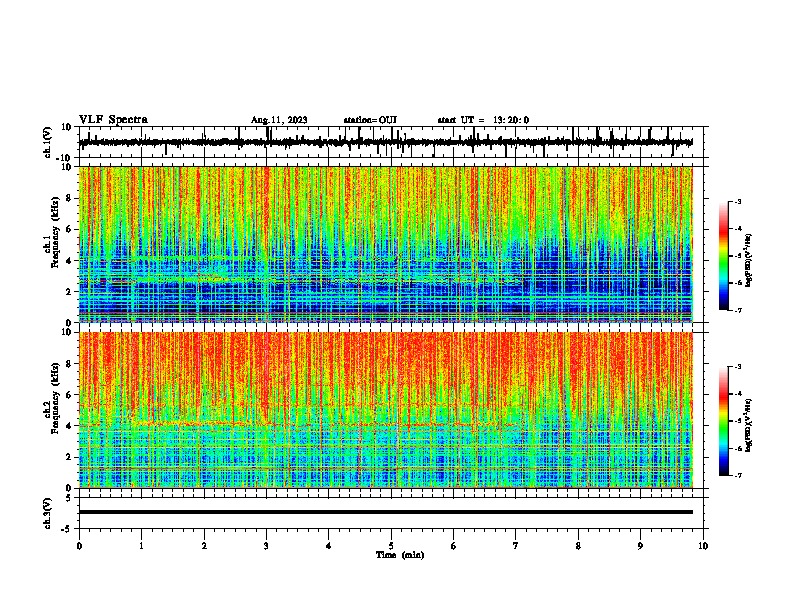
Task: Click the "8" kHz tick on ch.1 frequency axis
Action: (70, 198)
